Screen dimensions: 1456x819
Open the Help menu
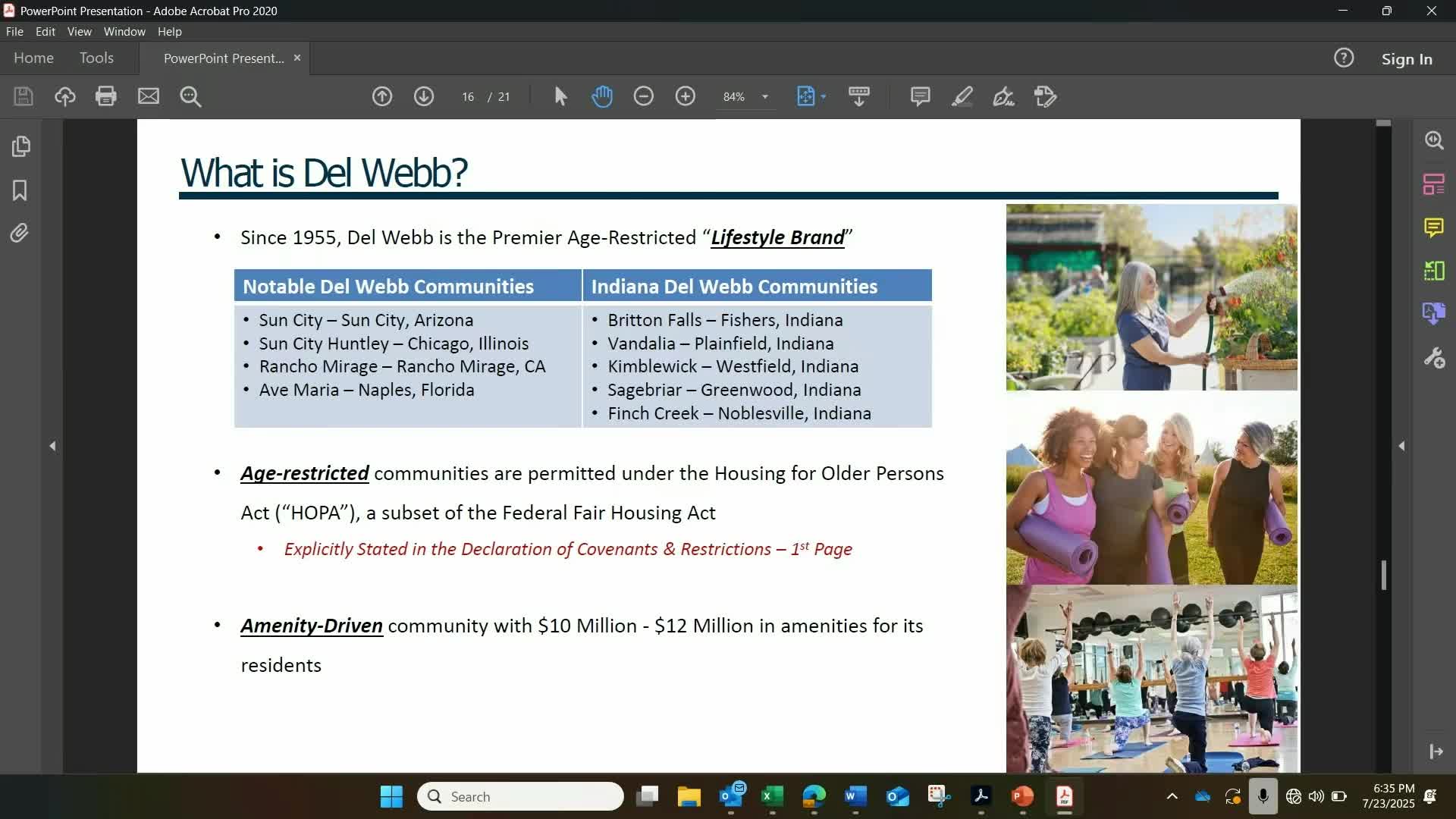(170, 32)
